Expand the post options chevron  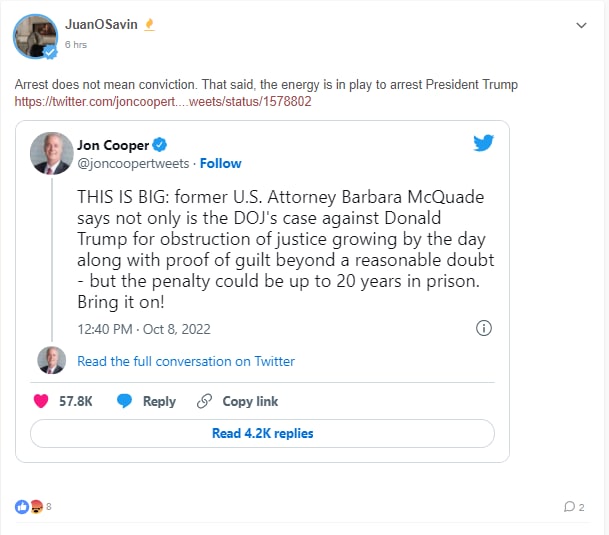point(582,24)
